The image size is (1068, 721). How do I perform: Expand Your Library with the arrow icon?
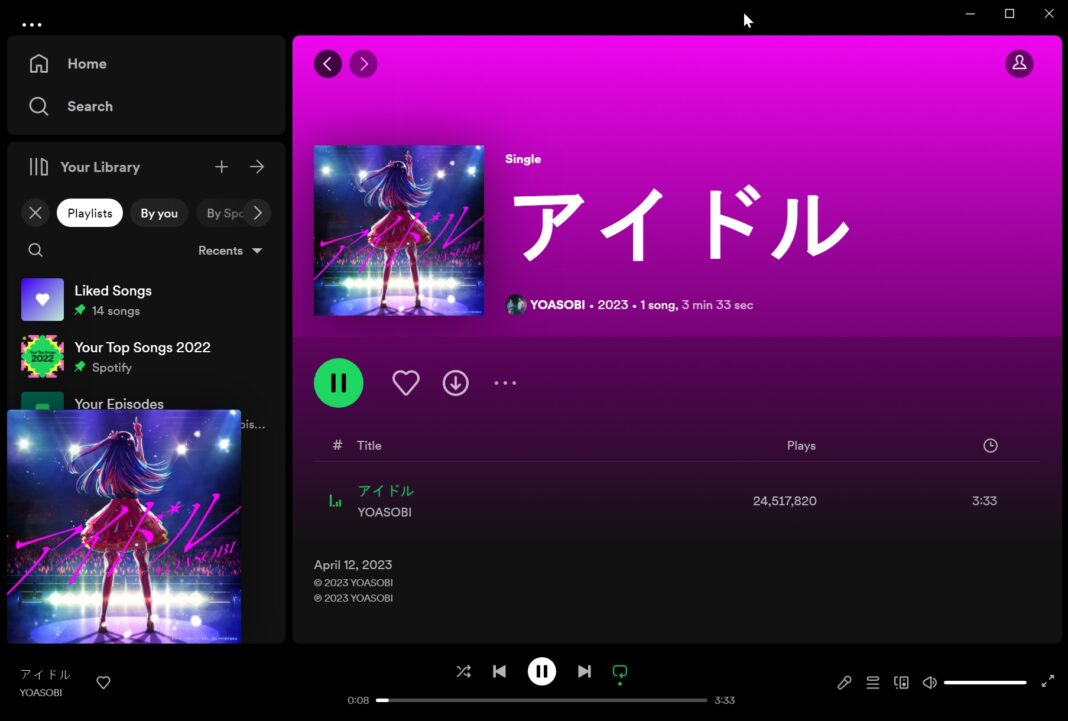[257, 167]
